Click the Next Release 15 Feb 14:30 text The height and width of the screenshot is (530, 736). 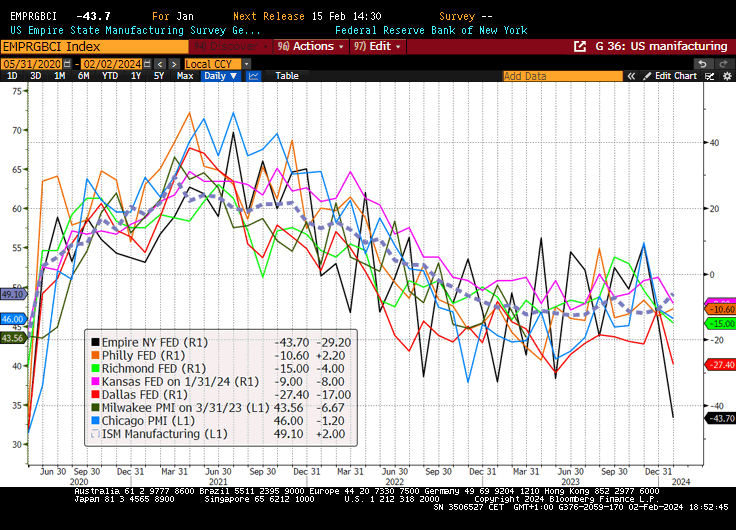(307, 16)
